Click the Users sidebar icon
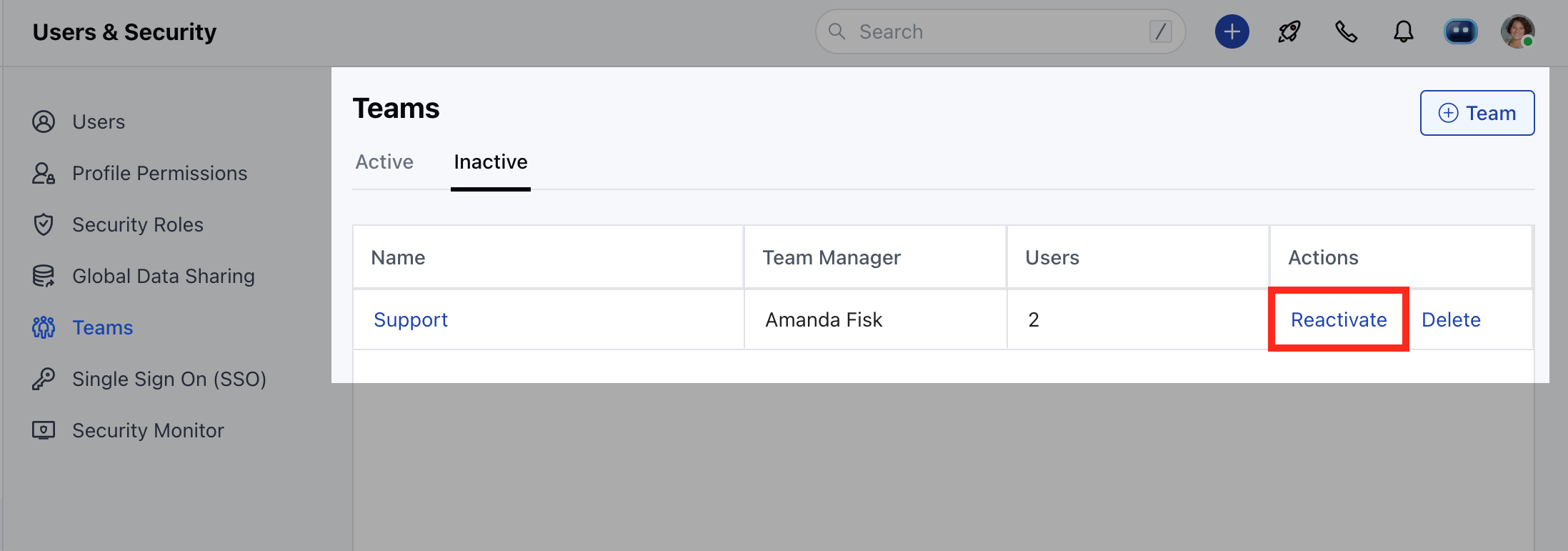The height and width of the screenshot is (551, 1568). [x=44, y=122]
